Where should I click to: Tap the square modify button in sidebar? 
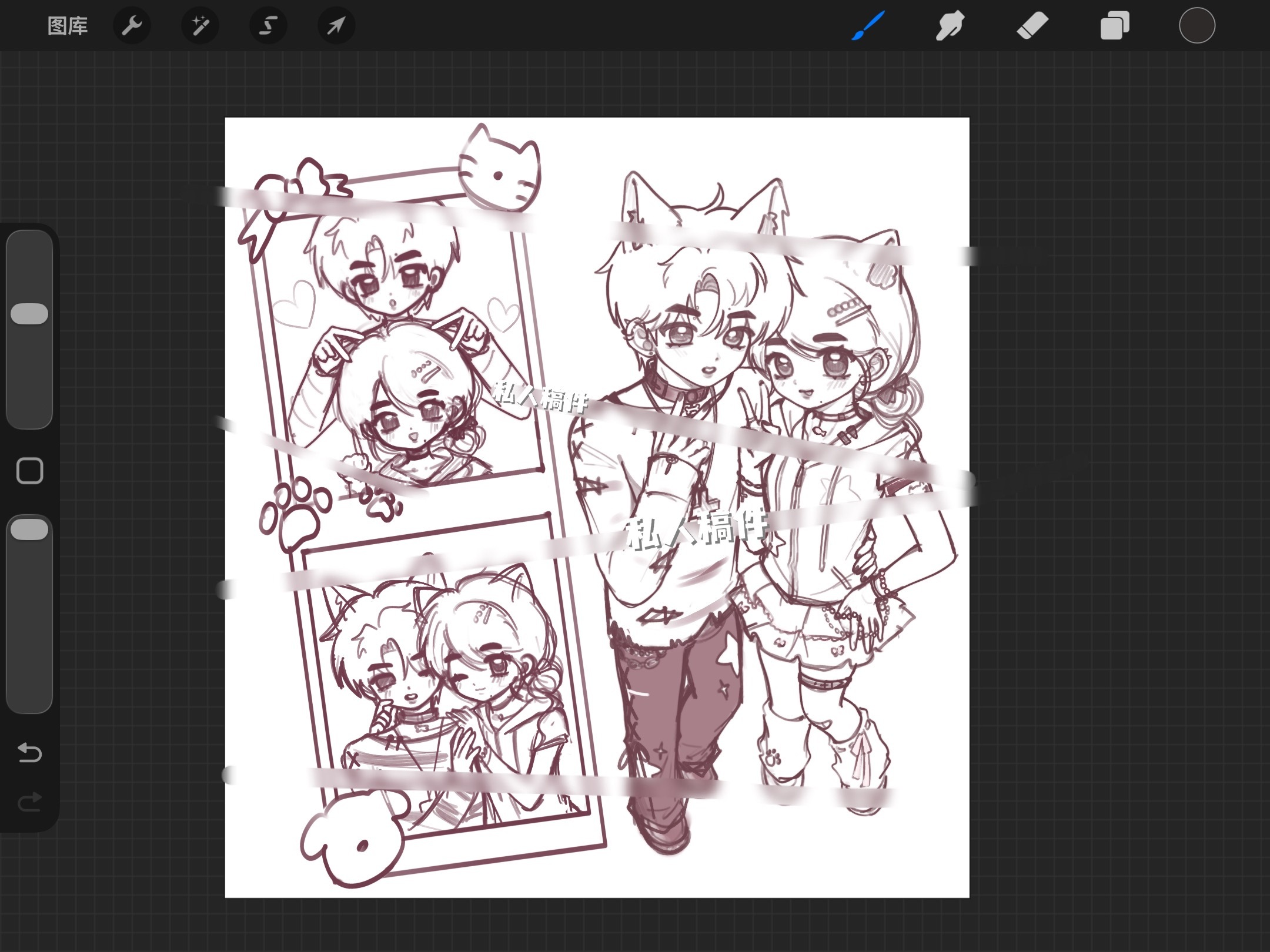click(x=29, y=471)
